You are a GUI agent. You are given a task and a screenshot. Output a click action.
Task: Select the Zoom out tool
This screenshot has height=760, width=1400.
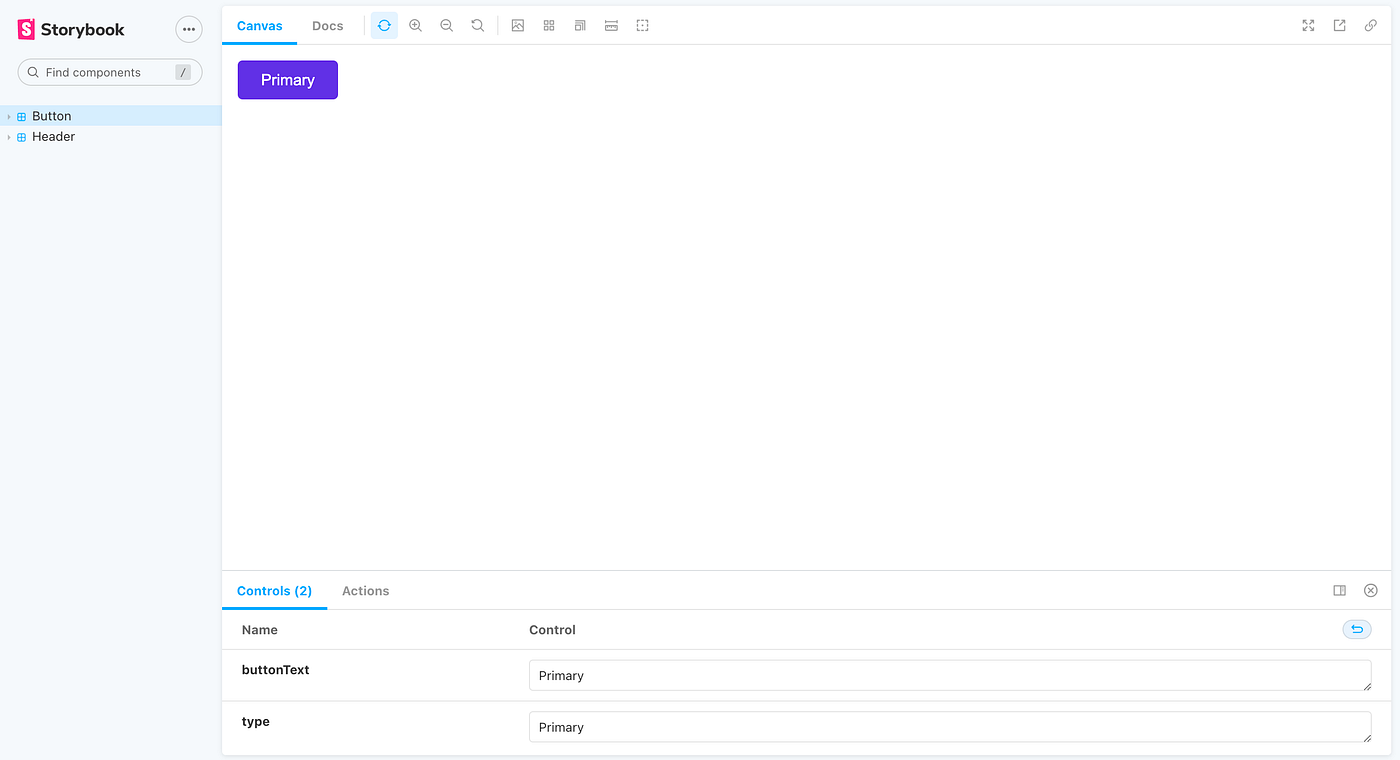click(x=446, y=25)
